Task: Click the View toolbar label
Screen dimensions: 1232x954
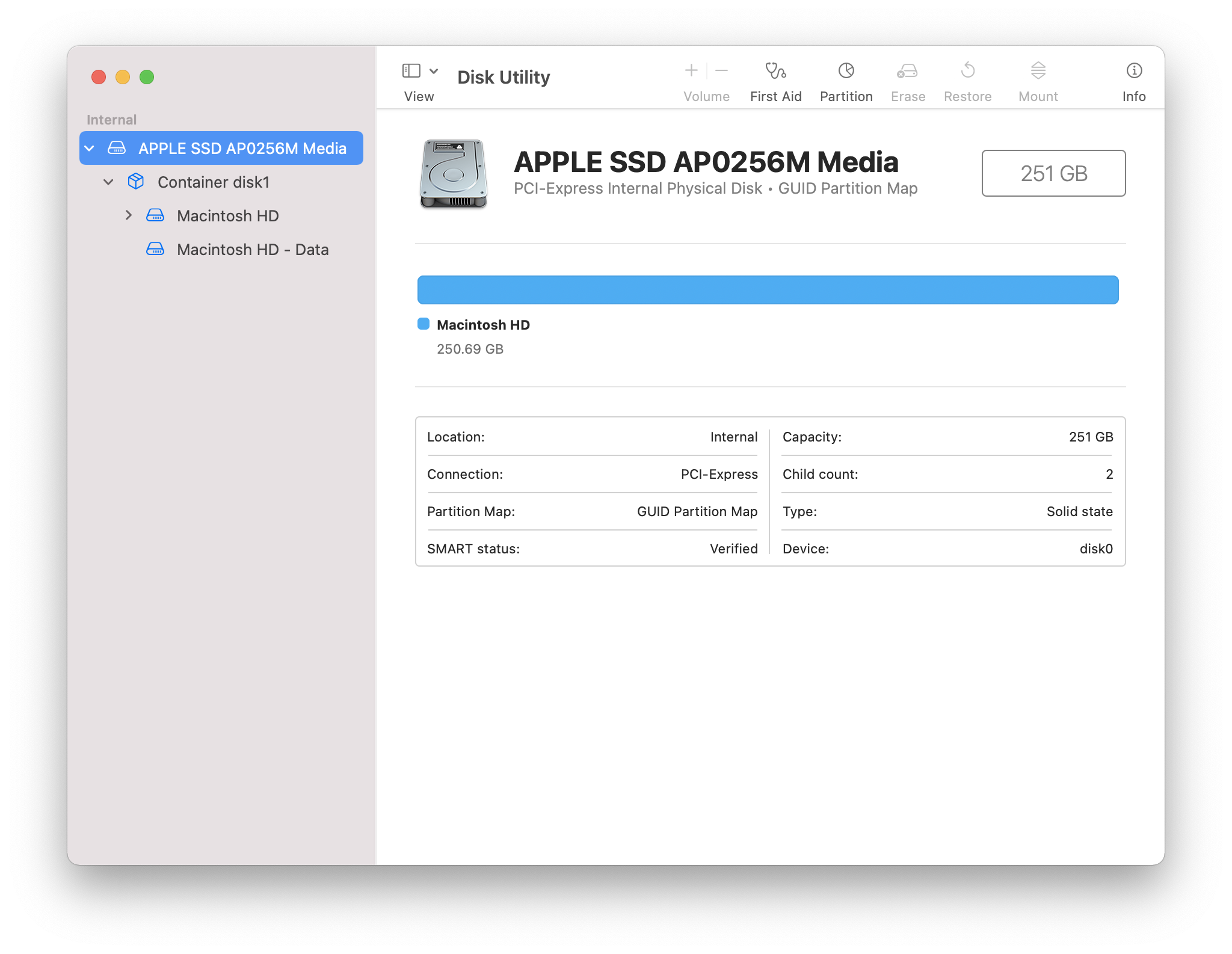Action: pos(419,96)
